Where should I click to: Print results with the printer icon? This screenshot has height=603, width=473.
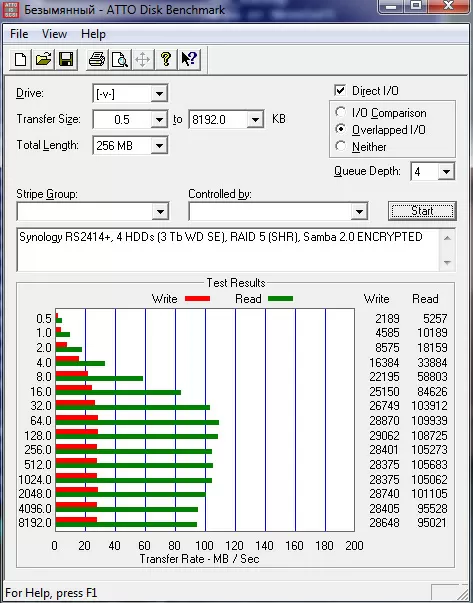97,60
